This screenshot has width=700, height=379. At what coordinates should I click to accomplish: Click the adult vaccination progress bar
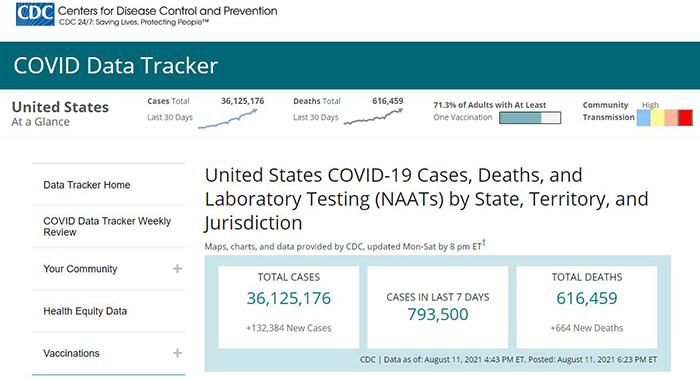tap(530, 118)
